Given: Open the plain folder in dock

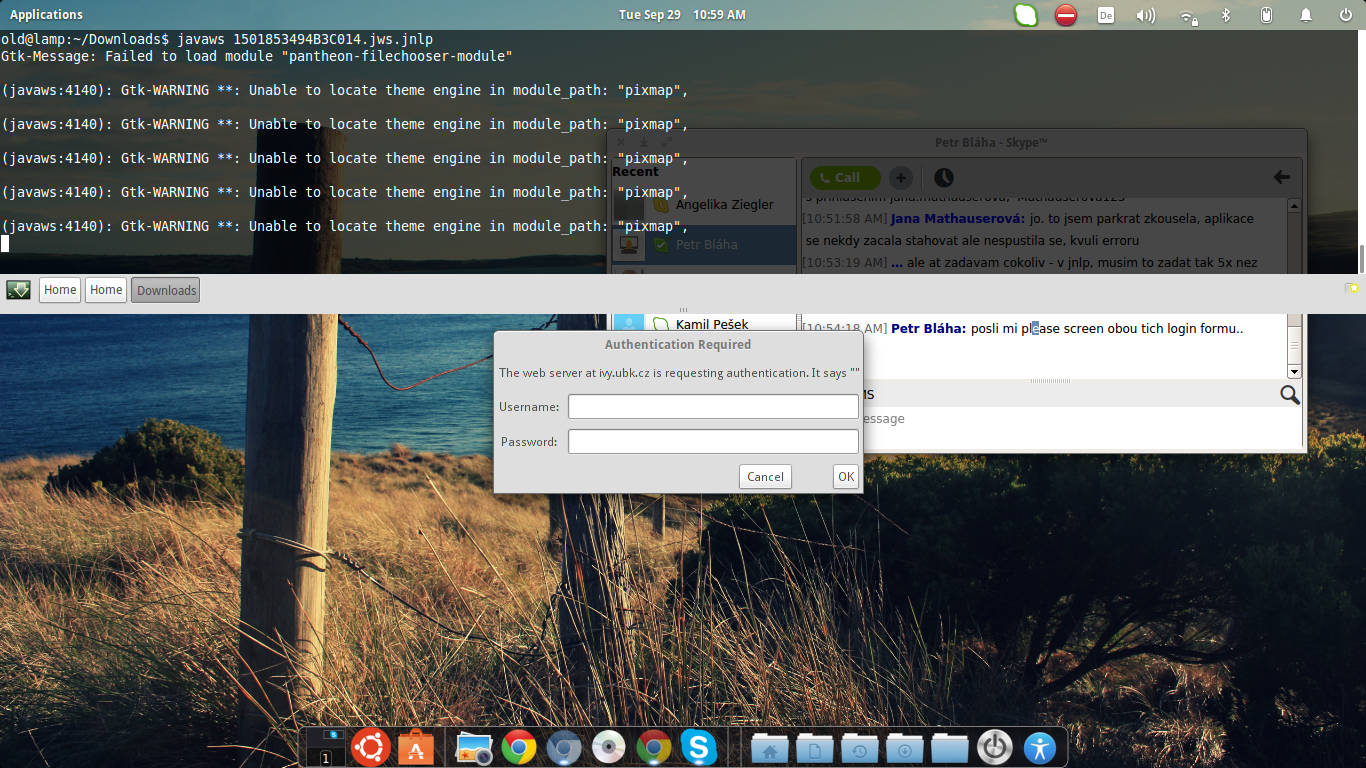Looking at the screenshot, I should pos(950,748).
